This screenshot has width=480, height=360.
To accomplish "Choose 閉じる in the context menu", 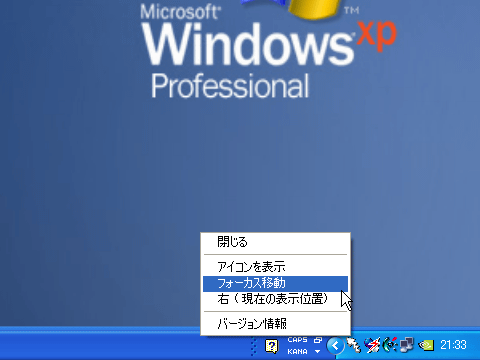I will 275,242.
